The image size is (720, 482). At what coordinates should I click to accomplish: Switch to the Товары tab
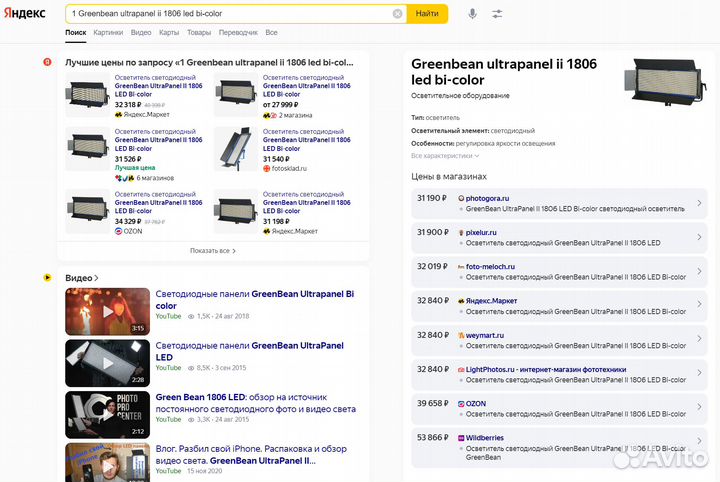pyautogui.click(x=199, y=33)
